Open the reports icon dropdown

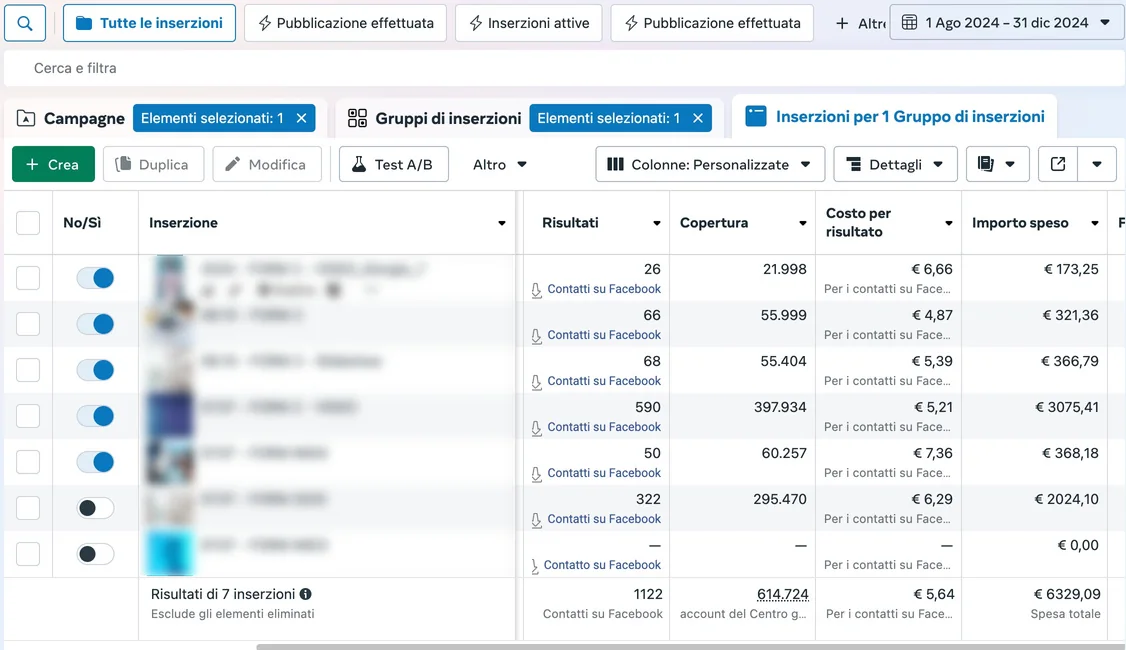[x=997, y=164]
